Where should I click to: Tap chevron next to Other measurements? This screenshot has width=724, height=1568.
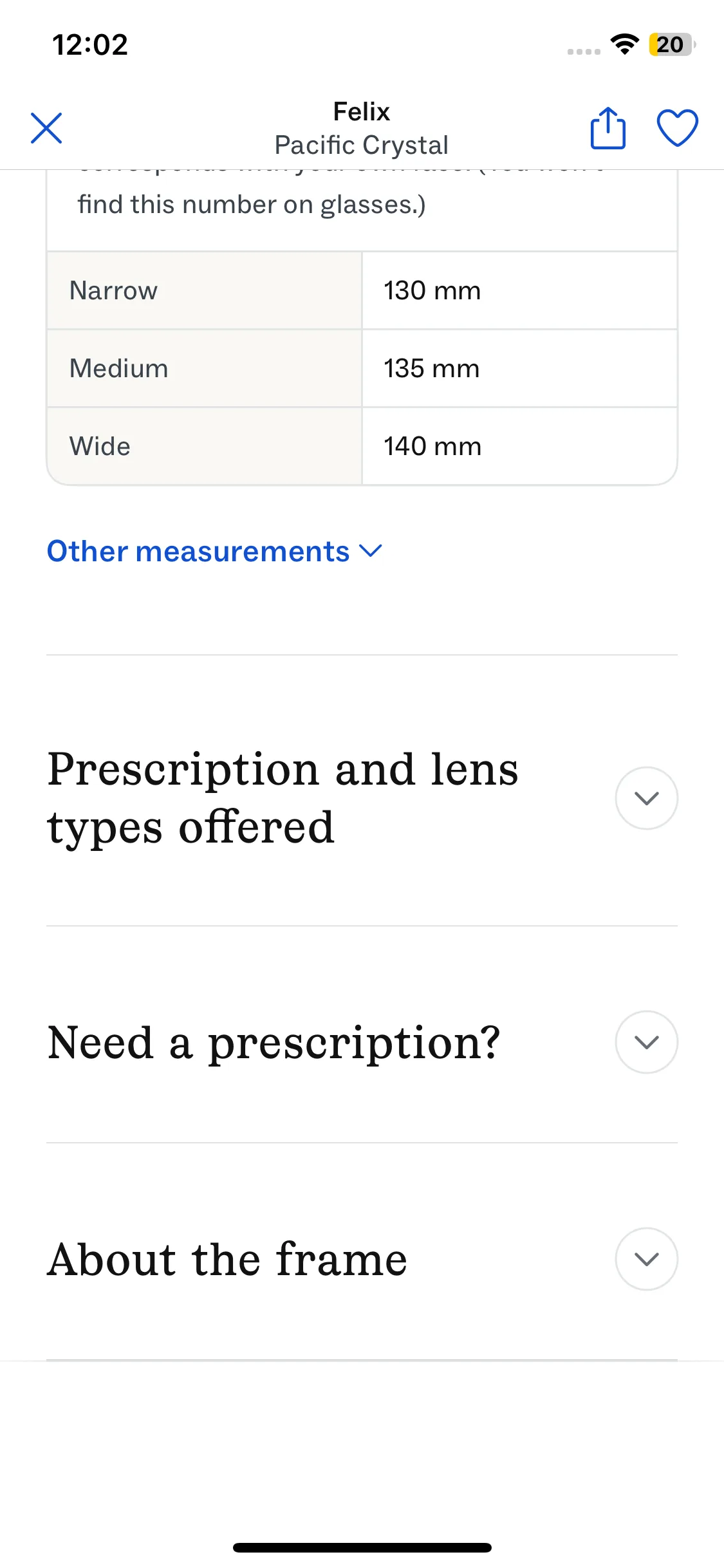(371, 551)
